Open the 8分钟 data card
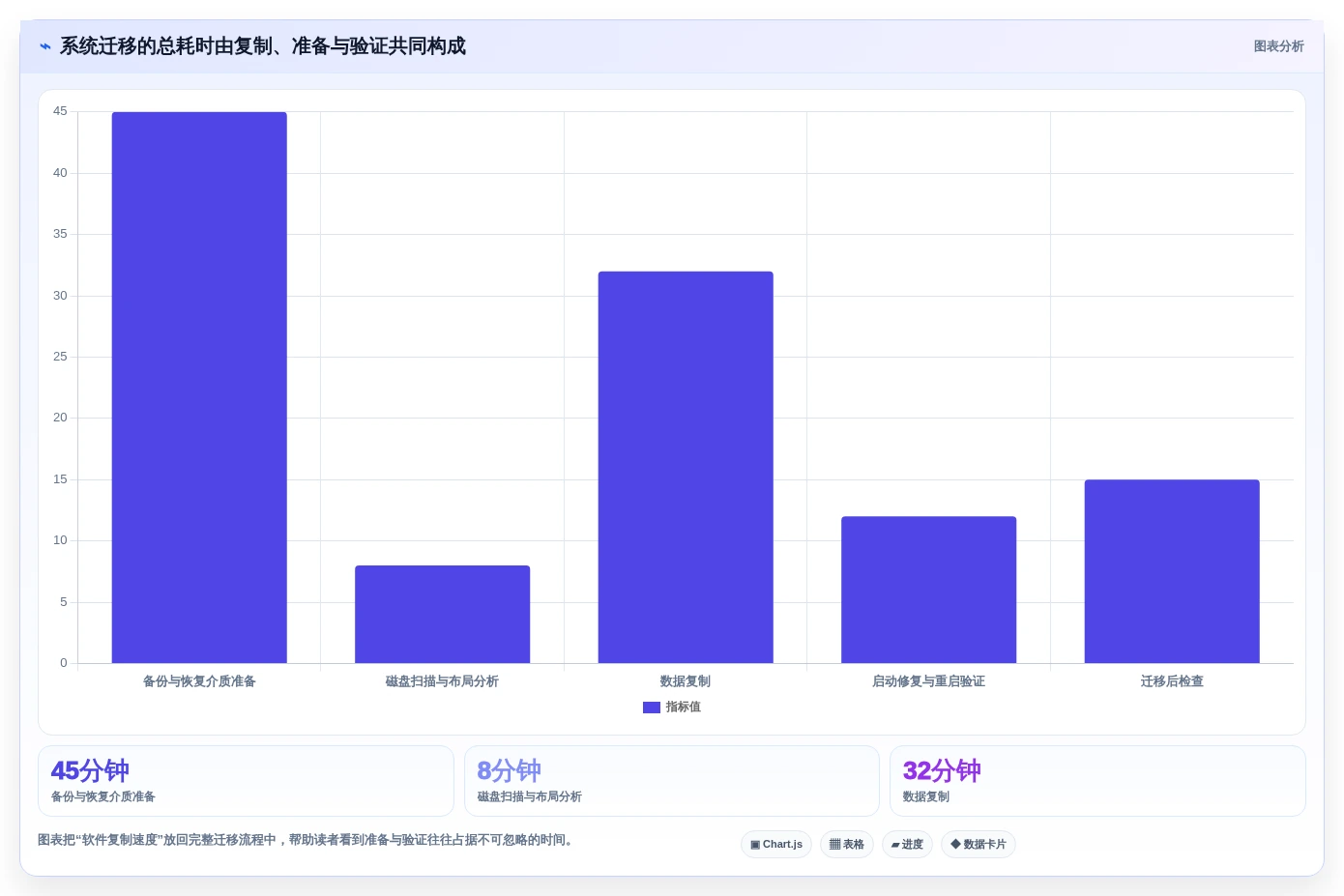The image size is (1344, 896). [672, 781]
